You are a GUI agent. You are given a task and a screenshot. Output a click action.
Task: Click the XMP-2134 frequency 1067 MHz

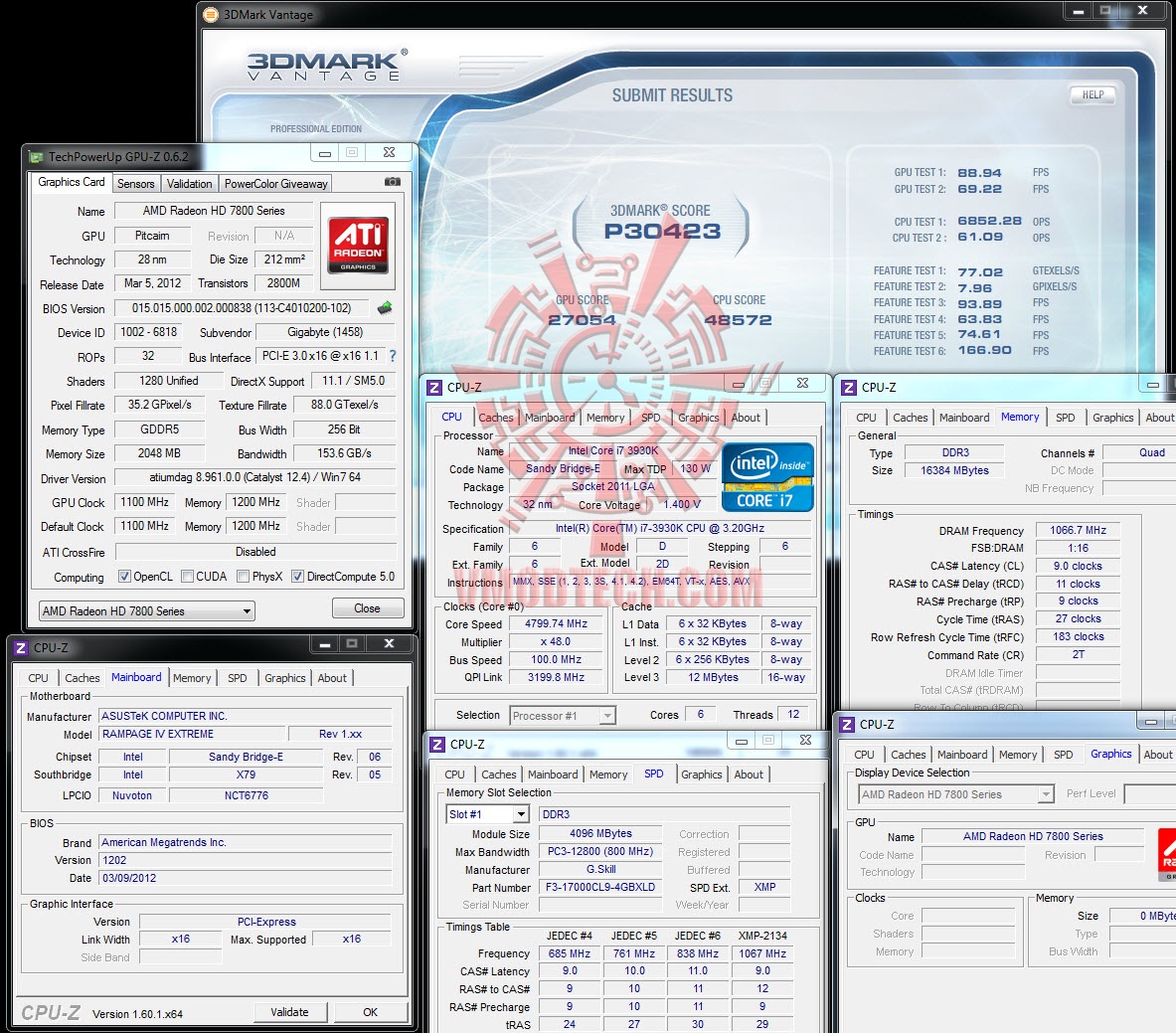pos(762,954)
